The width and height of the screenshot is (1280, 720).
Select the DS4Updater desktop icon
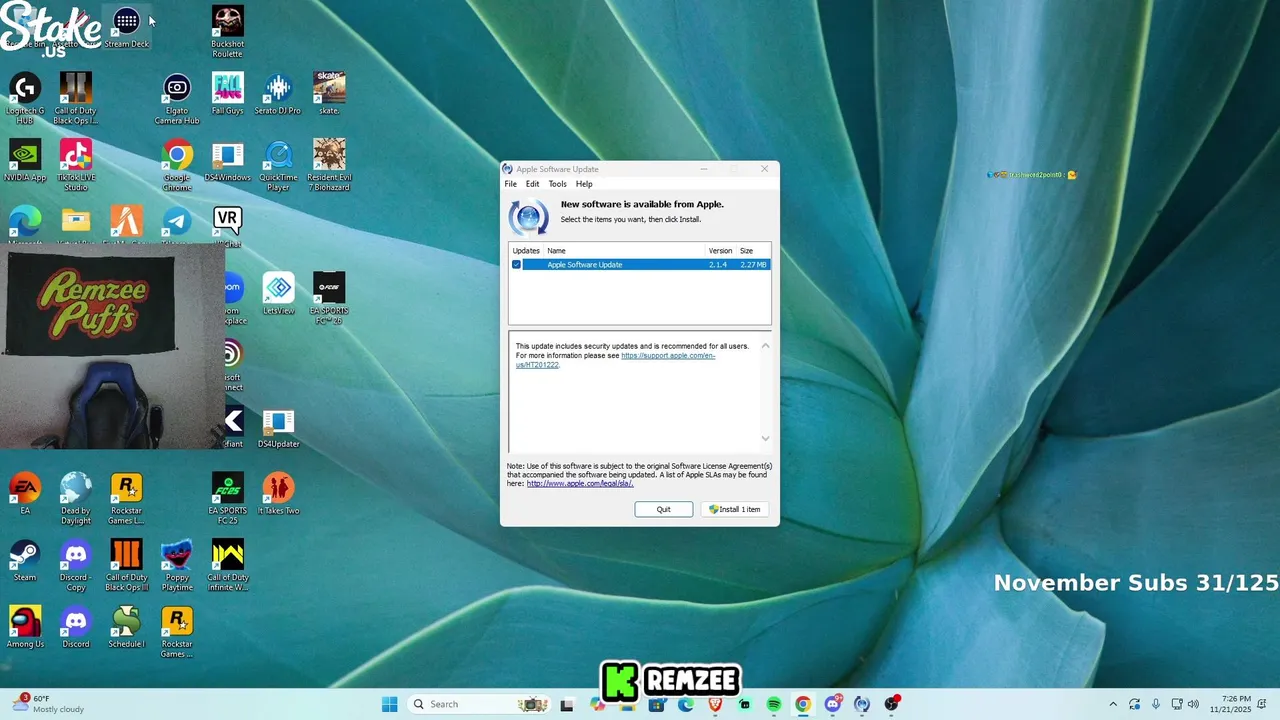[278, 427]
